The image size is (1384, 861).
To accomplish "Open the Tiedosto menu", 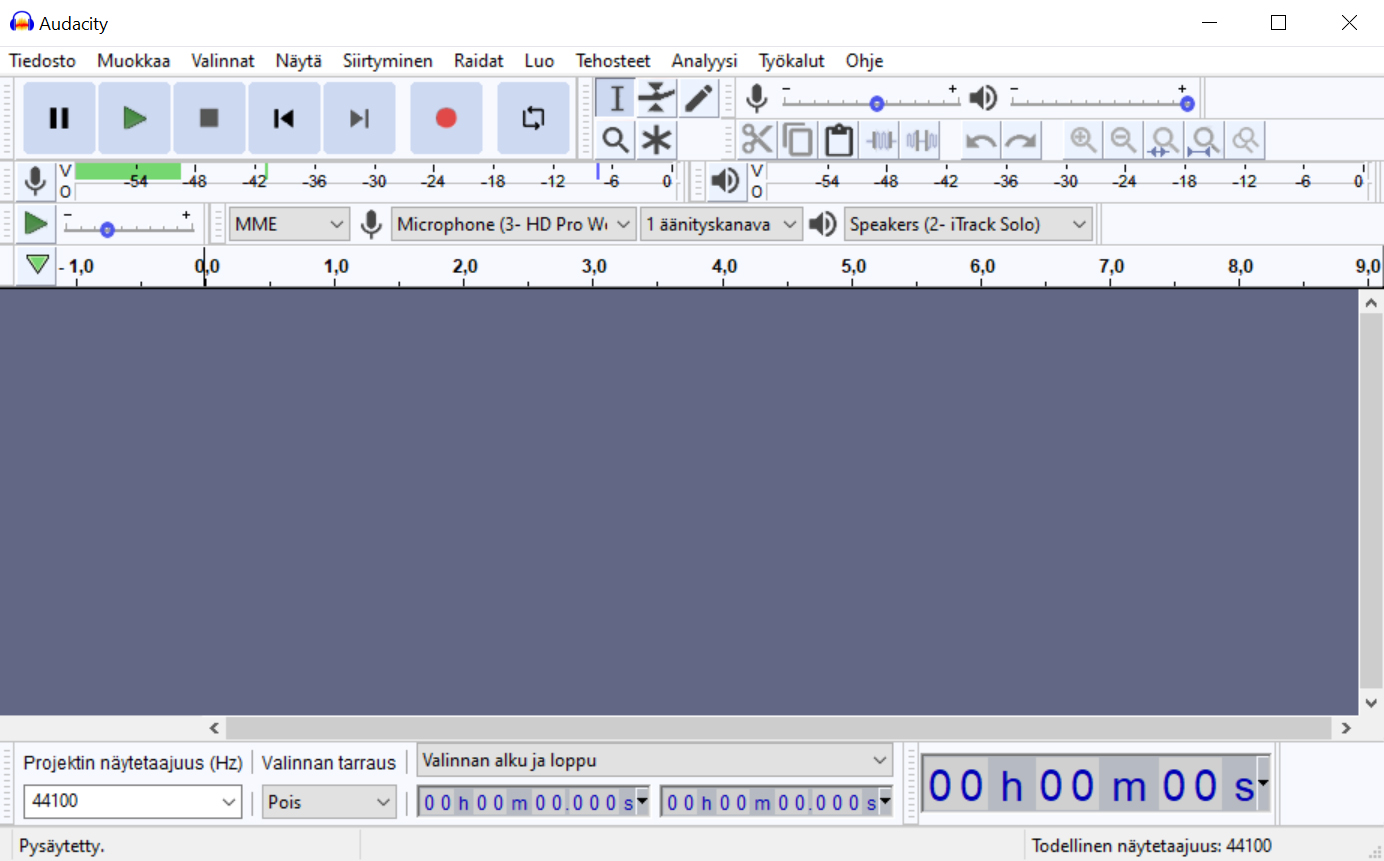I will tap(42, 61).
